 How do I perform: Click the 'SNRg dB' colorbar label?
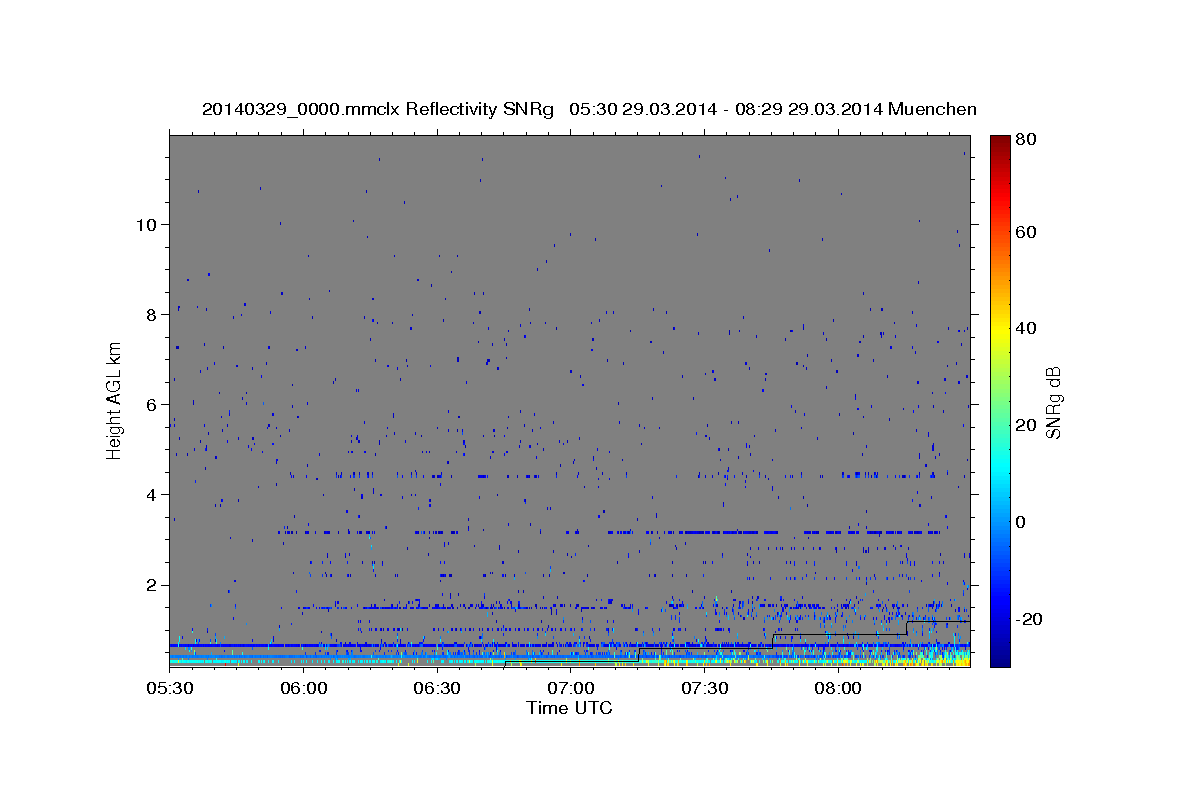coord(1053,402)
